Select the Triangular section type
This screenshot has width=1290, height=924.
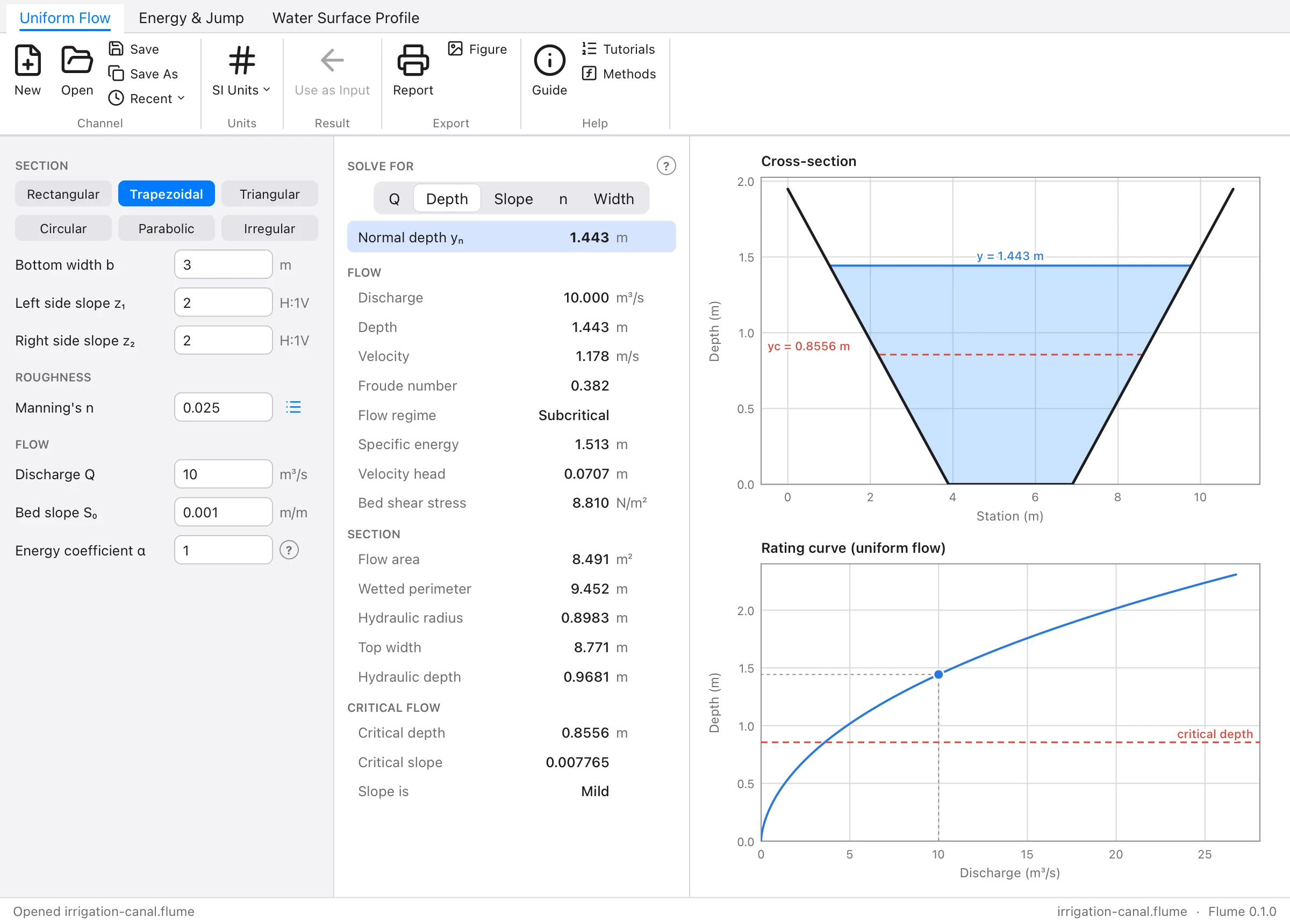269,194
